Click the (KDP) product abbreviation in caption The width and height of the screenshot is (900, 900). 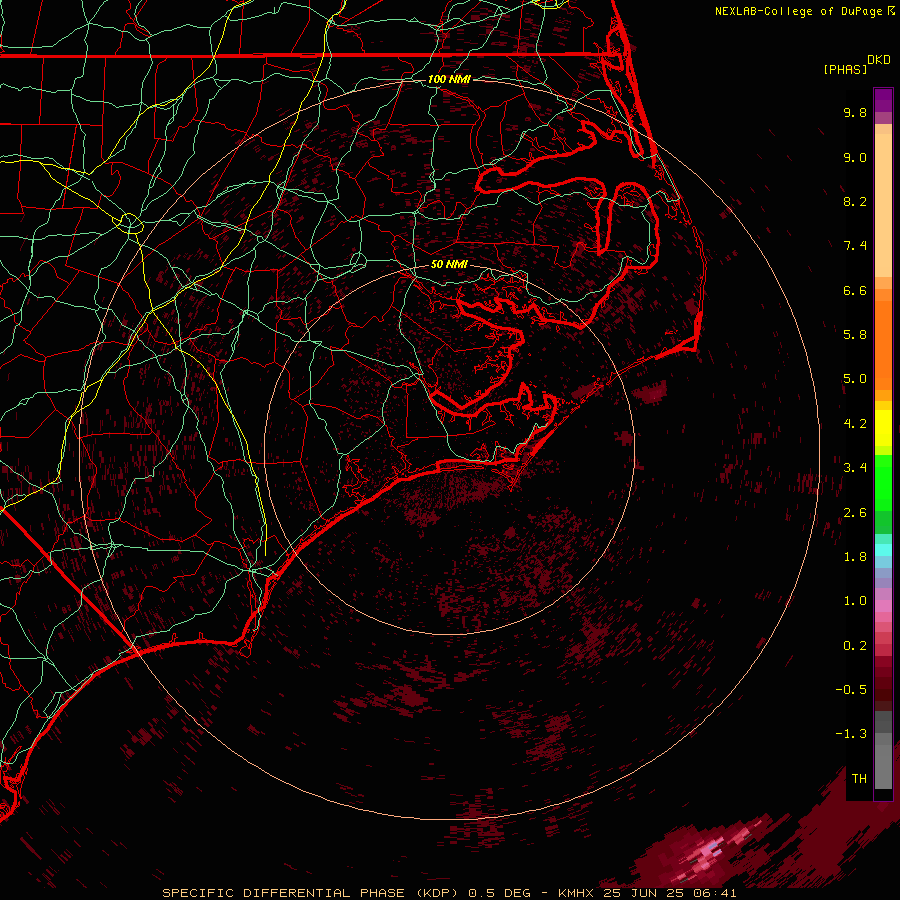click(436, 893)
